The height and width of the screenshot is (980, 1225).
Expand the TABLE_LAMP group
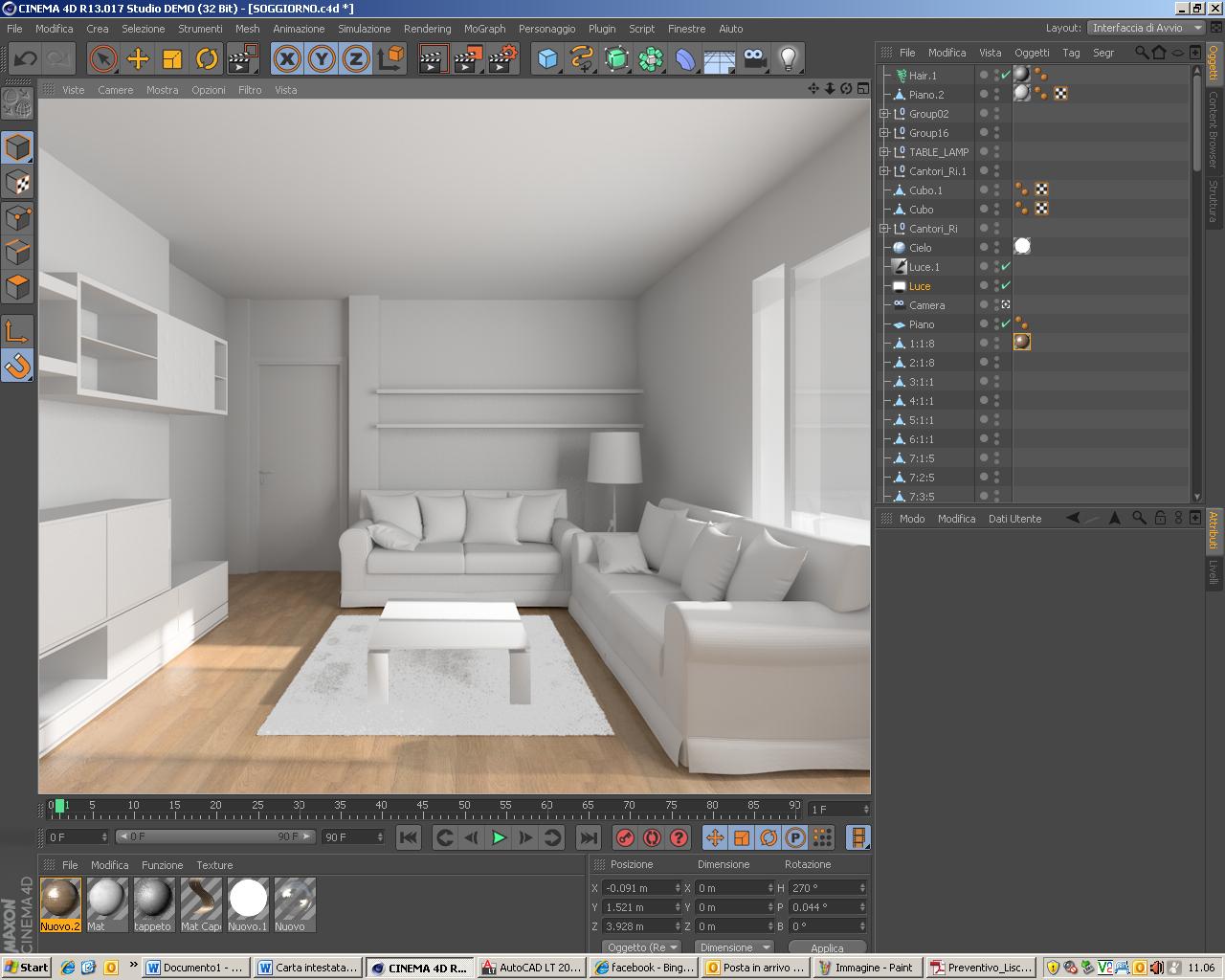884,152
